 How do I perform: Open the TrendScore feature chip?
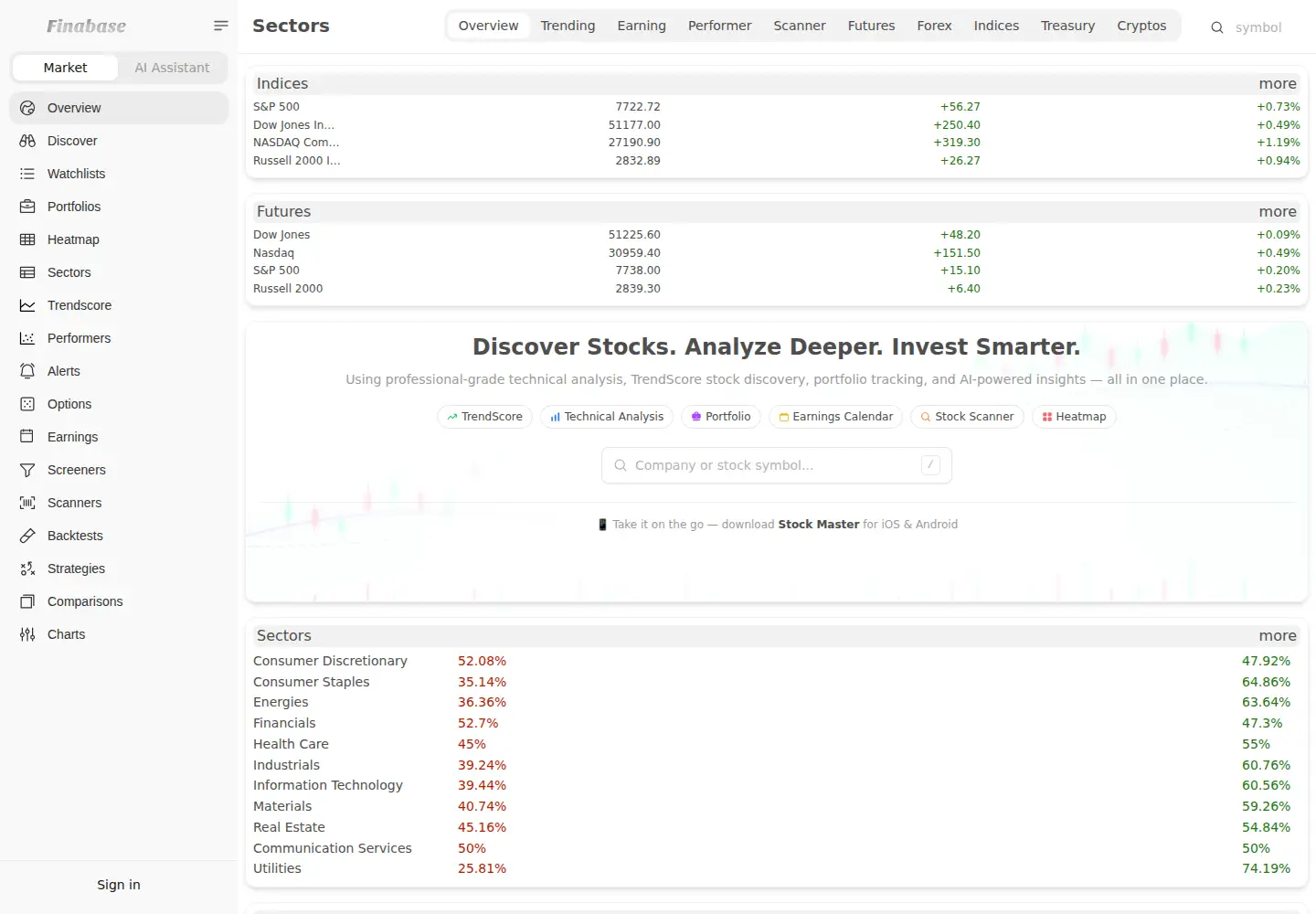484,417
